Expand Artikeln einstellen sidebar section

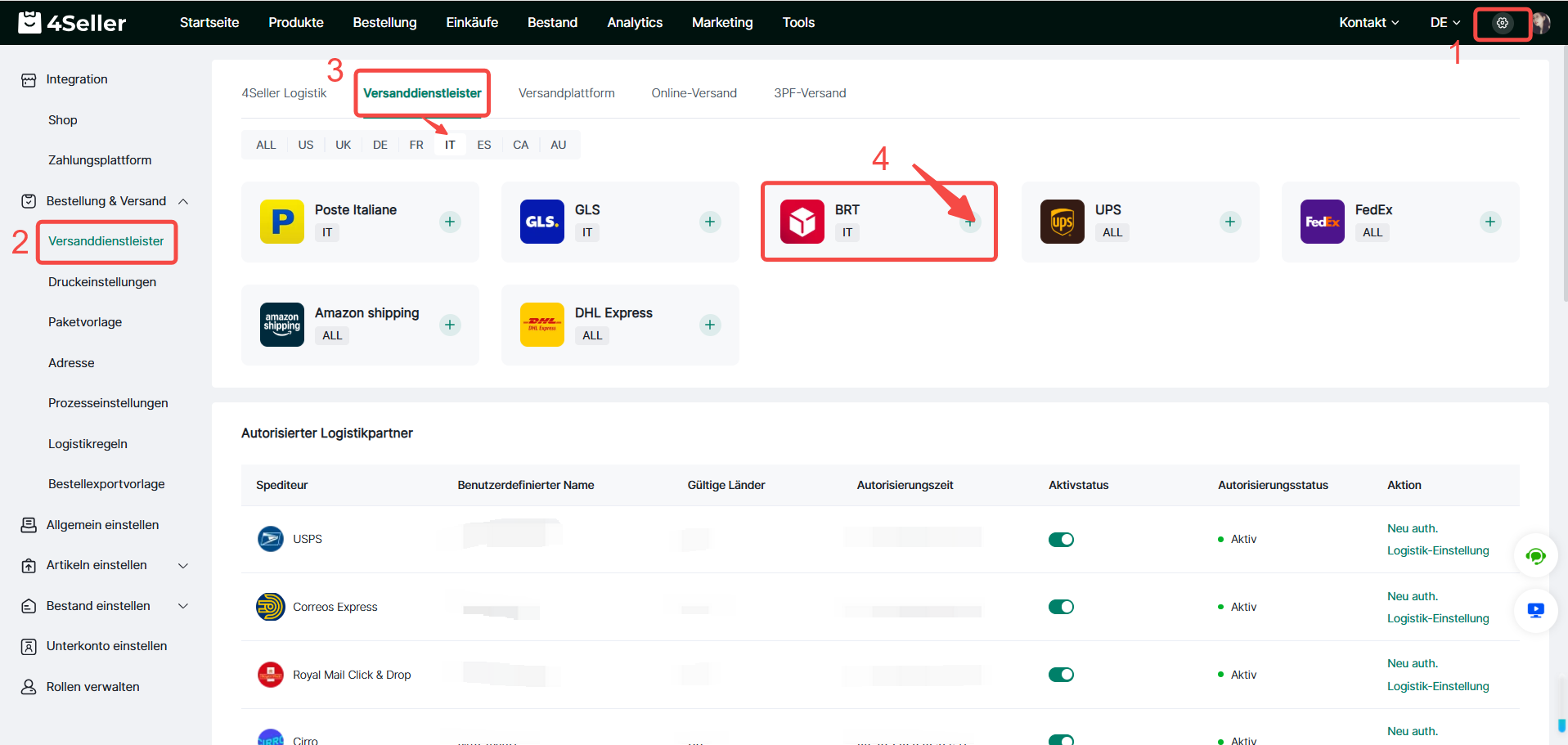183,565
